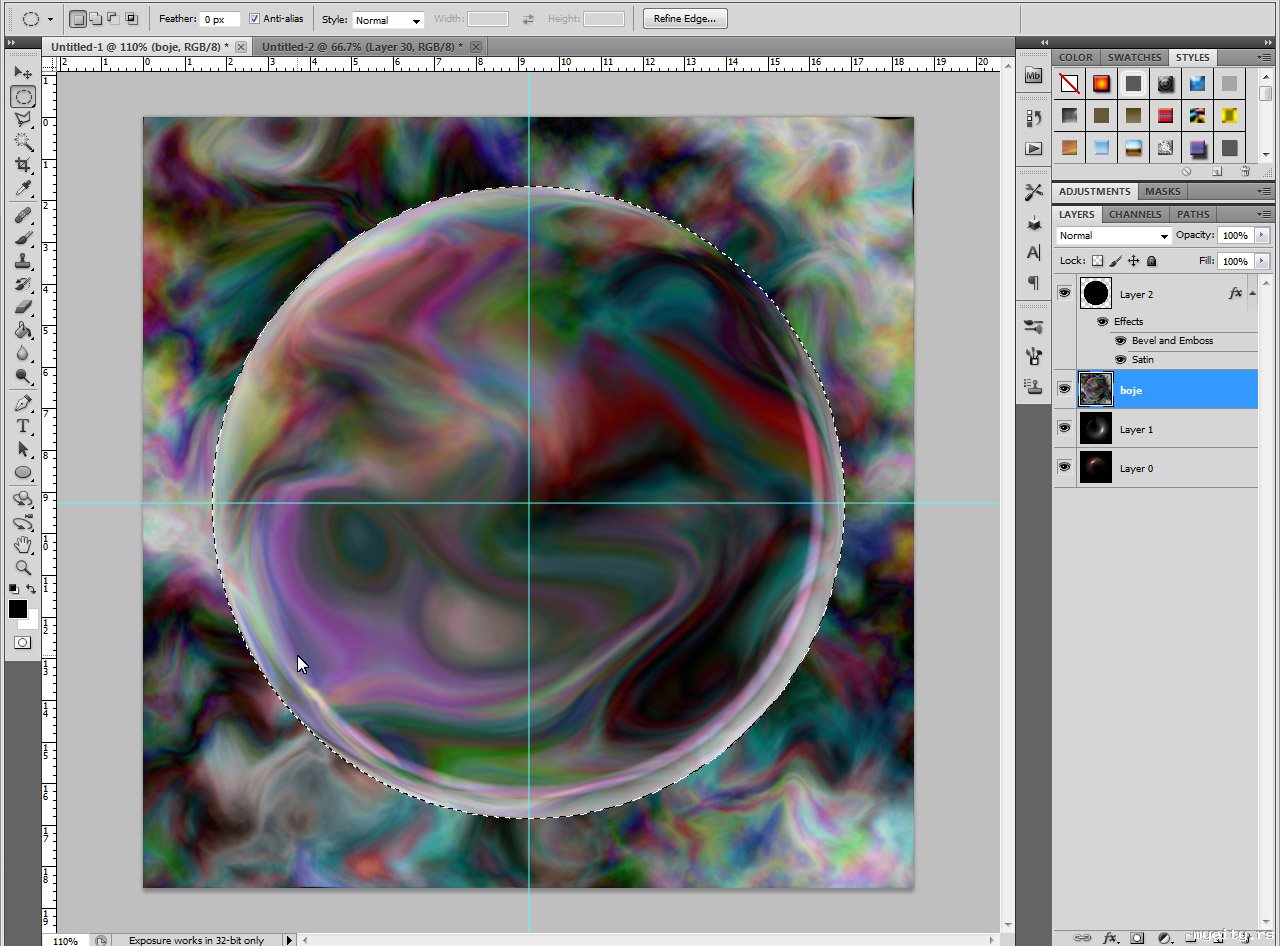Screen dimensions: 1280x946
Task: Select the 3D Rotate tool
Action: pyautogui.click(x=23, y=499)
